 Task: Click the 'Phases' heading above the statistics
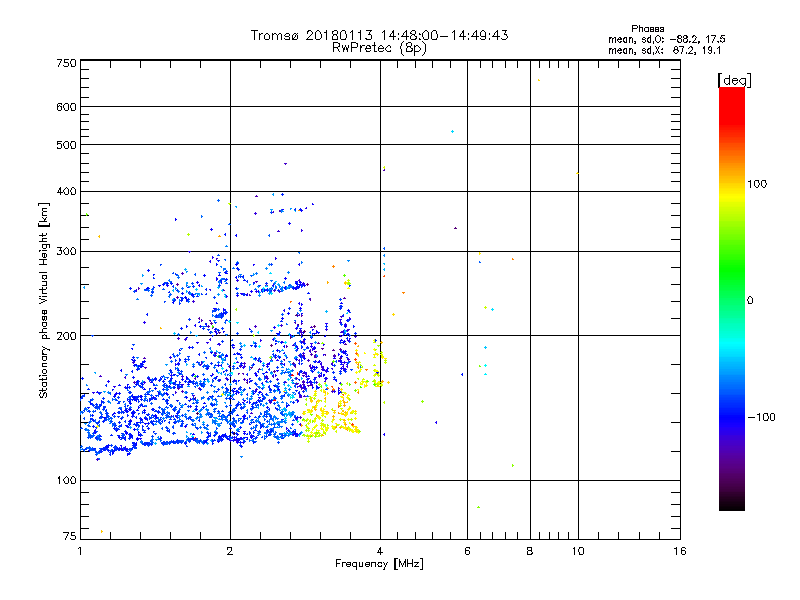647,29
